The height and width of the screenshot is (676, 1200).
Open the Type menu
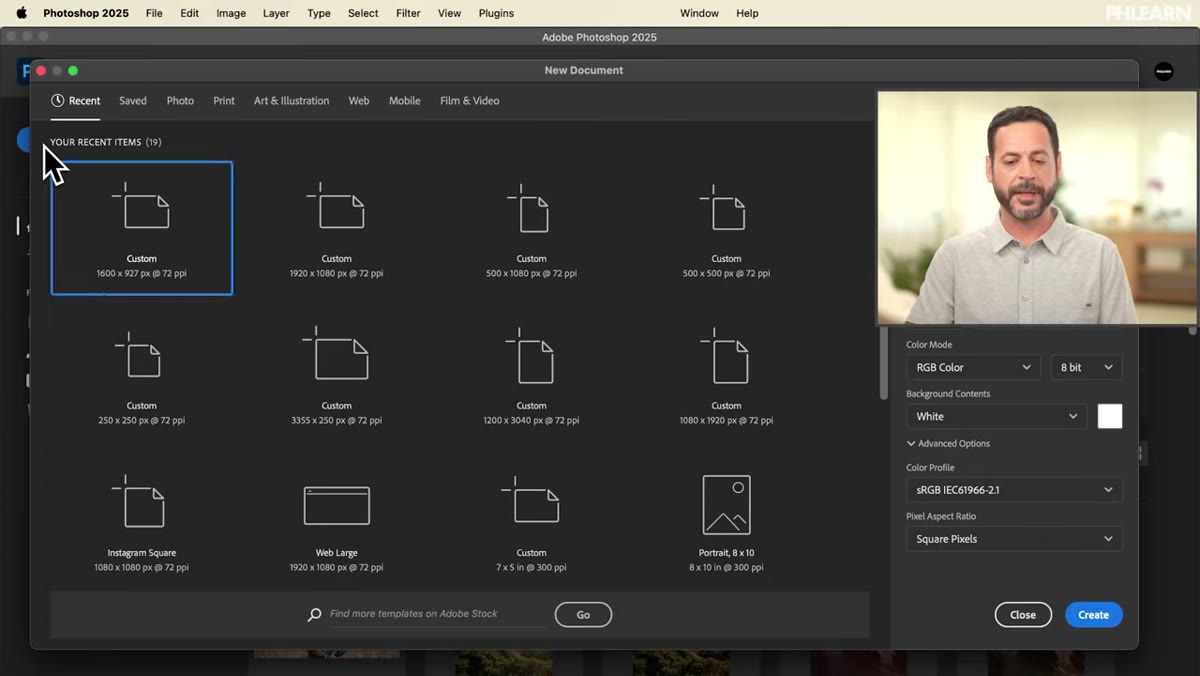[319, 13]
